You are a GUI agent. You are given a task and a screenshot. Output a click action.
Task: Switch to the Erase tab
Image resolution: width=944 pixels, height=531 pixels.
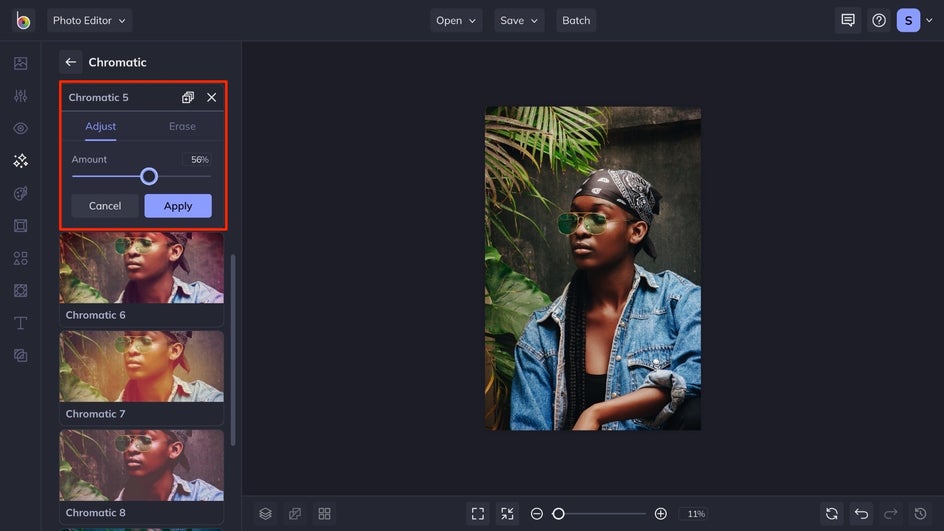click(182, 126)
